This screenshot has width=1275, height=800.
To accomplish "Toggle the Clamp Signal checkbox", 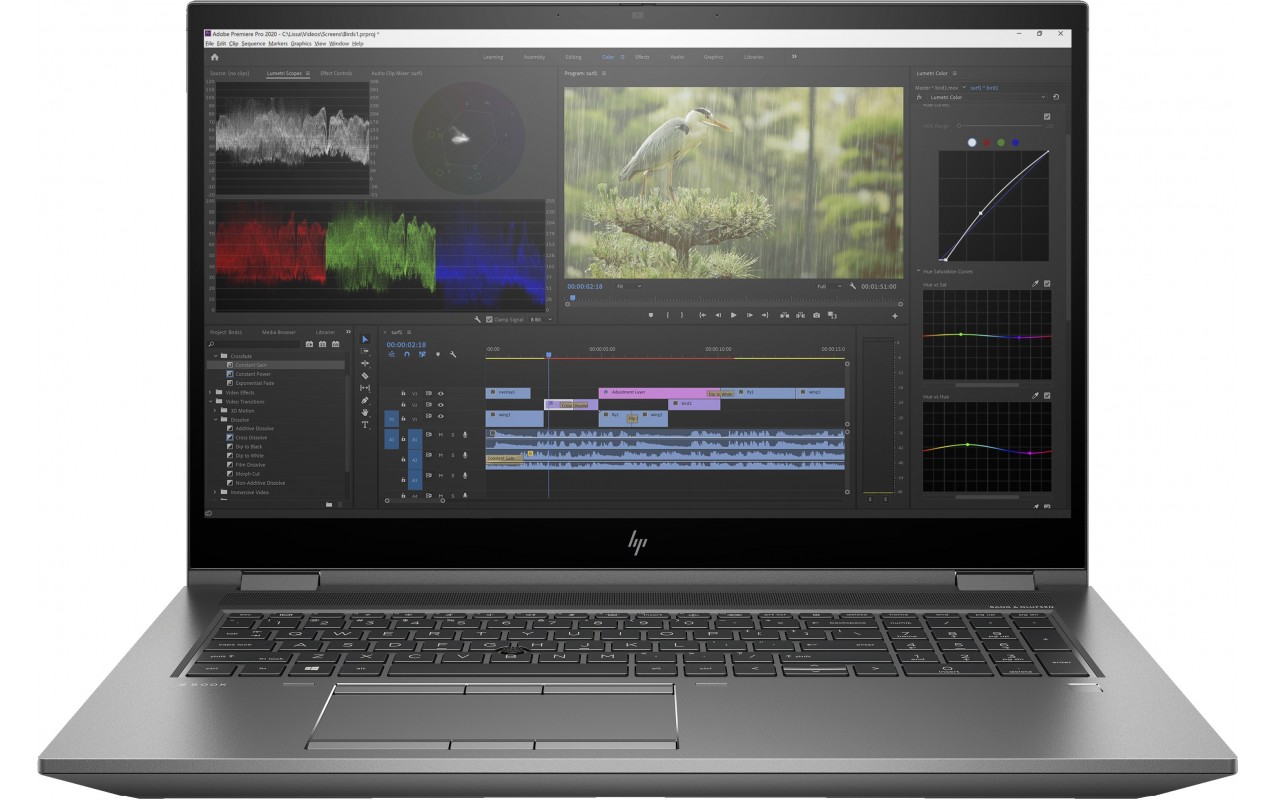I will point(489,319).
